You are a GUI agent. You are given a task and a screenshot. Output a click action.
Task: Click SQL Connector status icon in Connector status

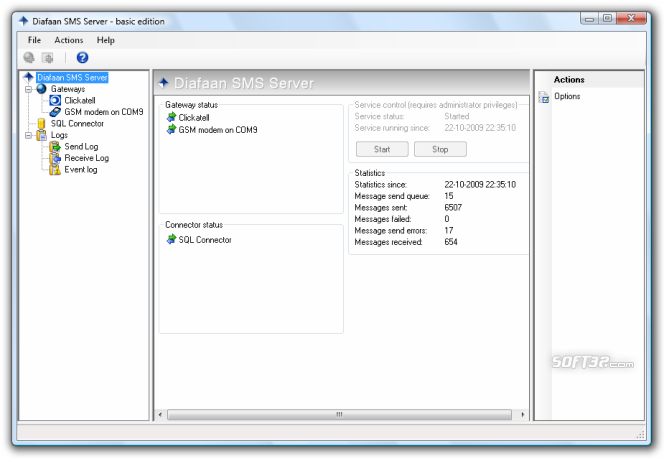pos(171,239)
